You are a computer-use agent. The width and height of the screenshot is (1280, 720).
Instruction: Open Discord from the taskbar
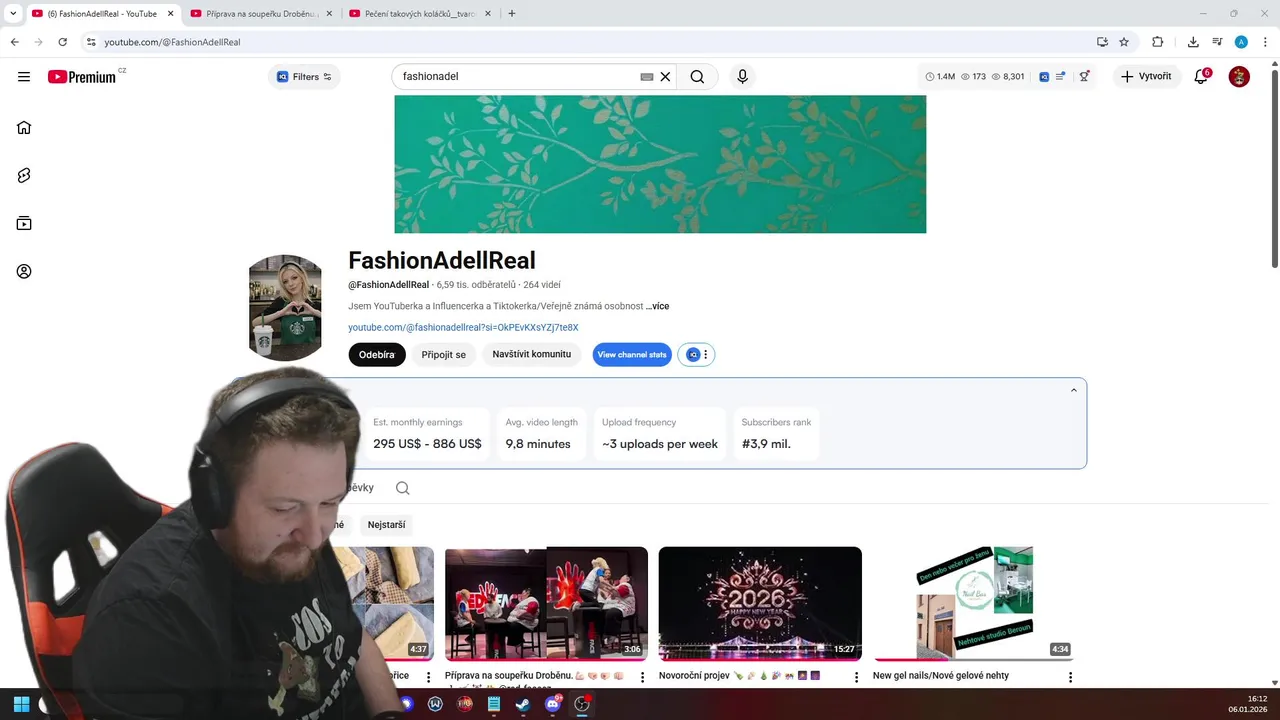[x=553, y=704]
